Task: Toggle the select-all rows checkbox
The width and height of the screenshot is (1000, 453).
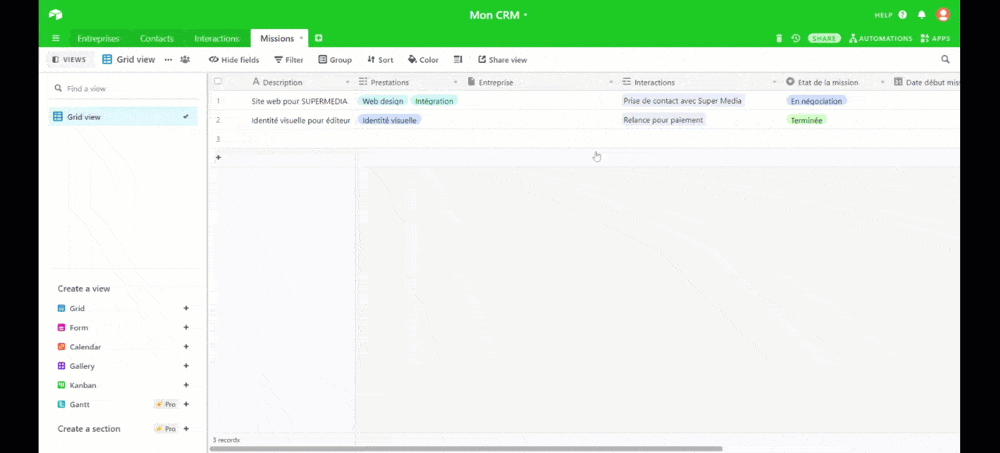Action: (x=218, y=82)
